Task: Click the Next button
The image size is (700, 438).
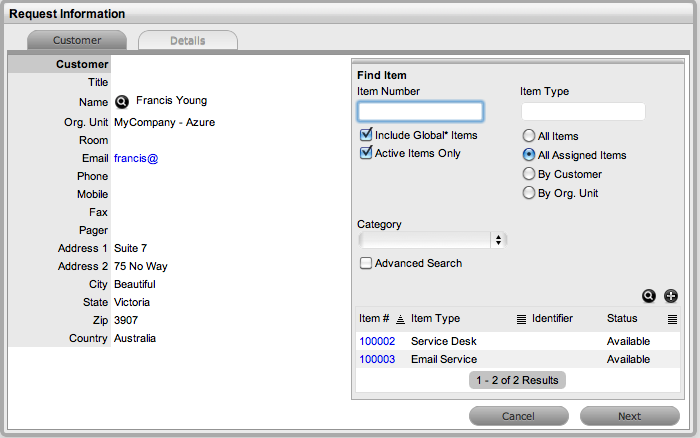Action: 629,416
